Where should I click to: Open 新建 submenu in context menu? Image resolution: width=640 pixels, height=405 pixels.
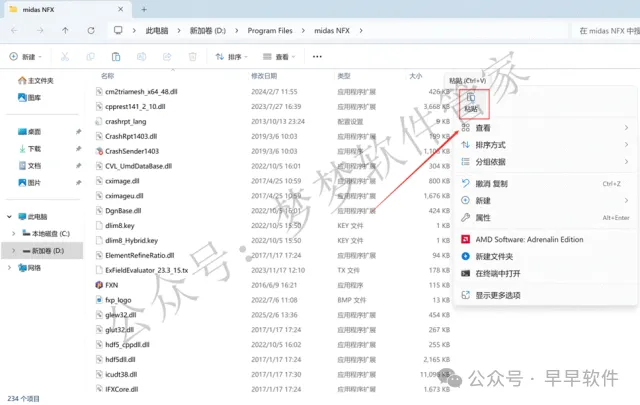[545, 200]
